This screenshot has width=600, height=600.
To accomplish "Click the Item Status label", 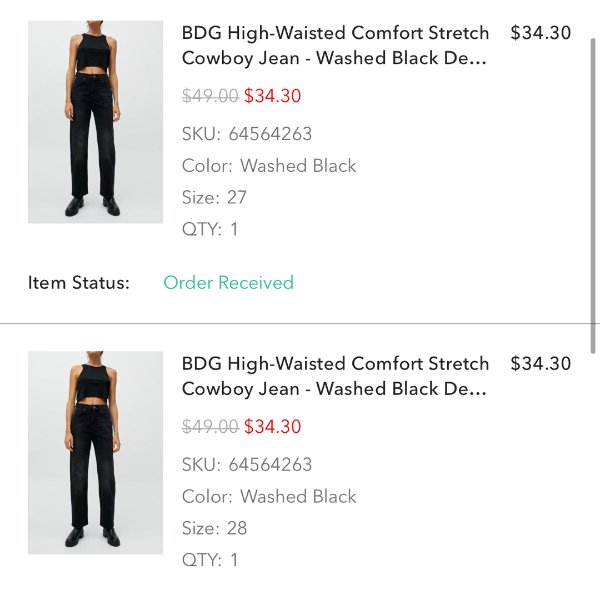I will [79, 283].
